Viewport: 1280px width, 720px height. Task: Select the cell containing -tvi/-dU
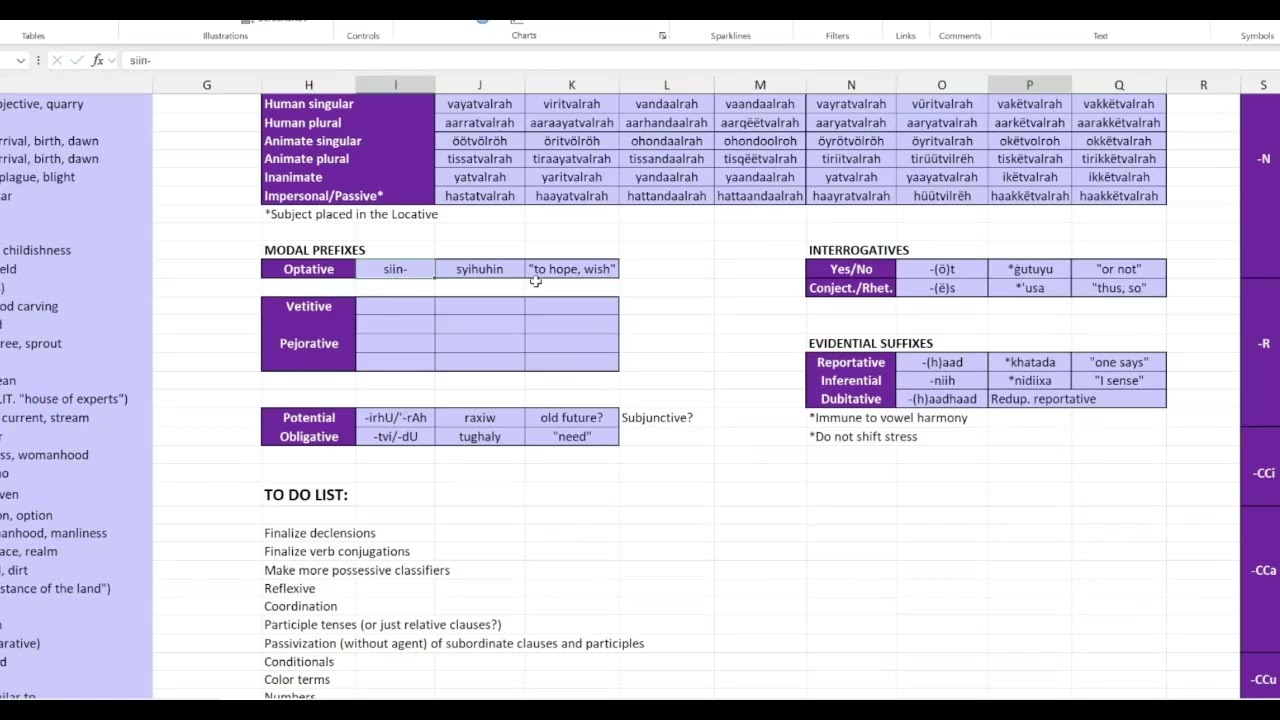[x=395, y=436]
